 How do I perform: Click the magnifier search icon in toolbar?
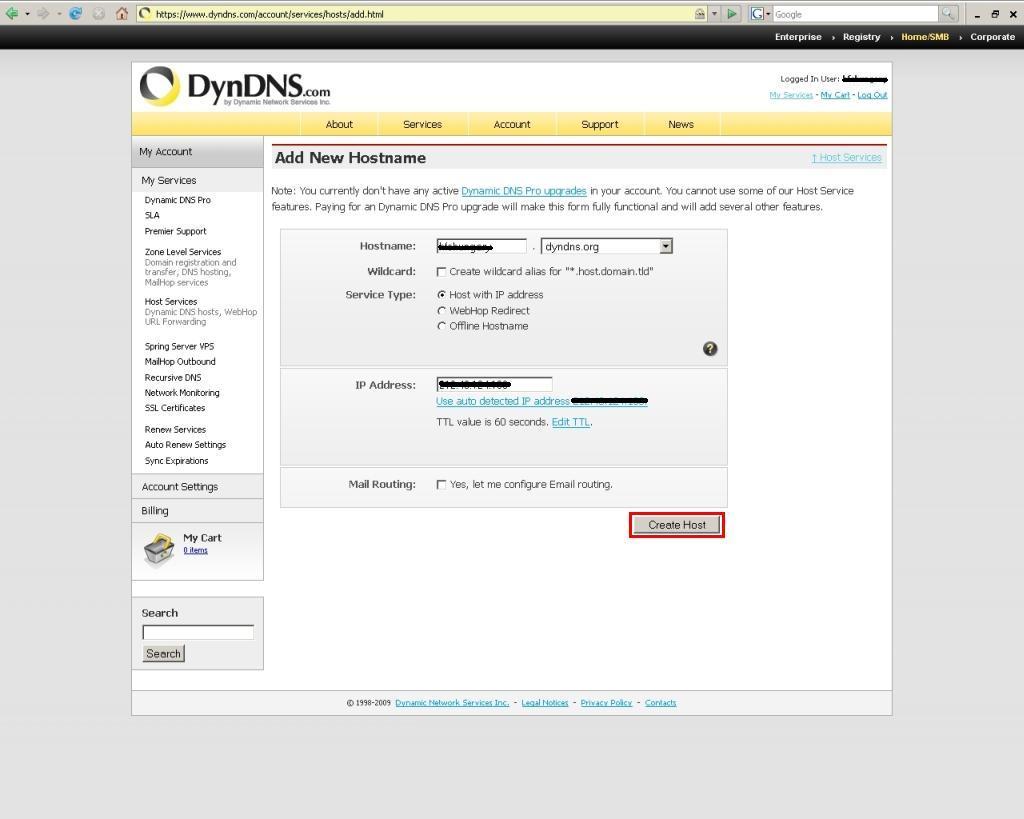click(x=948, y=13)
